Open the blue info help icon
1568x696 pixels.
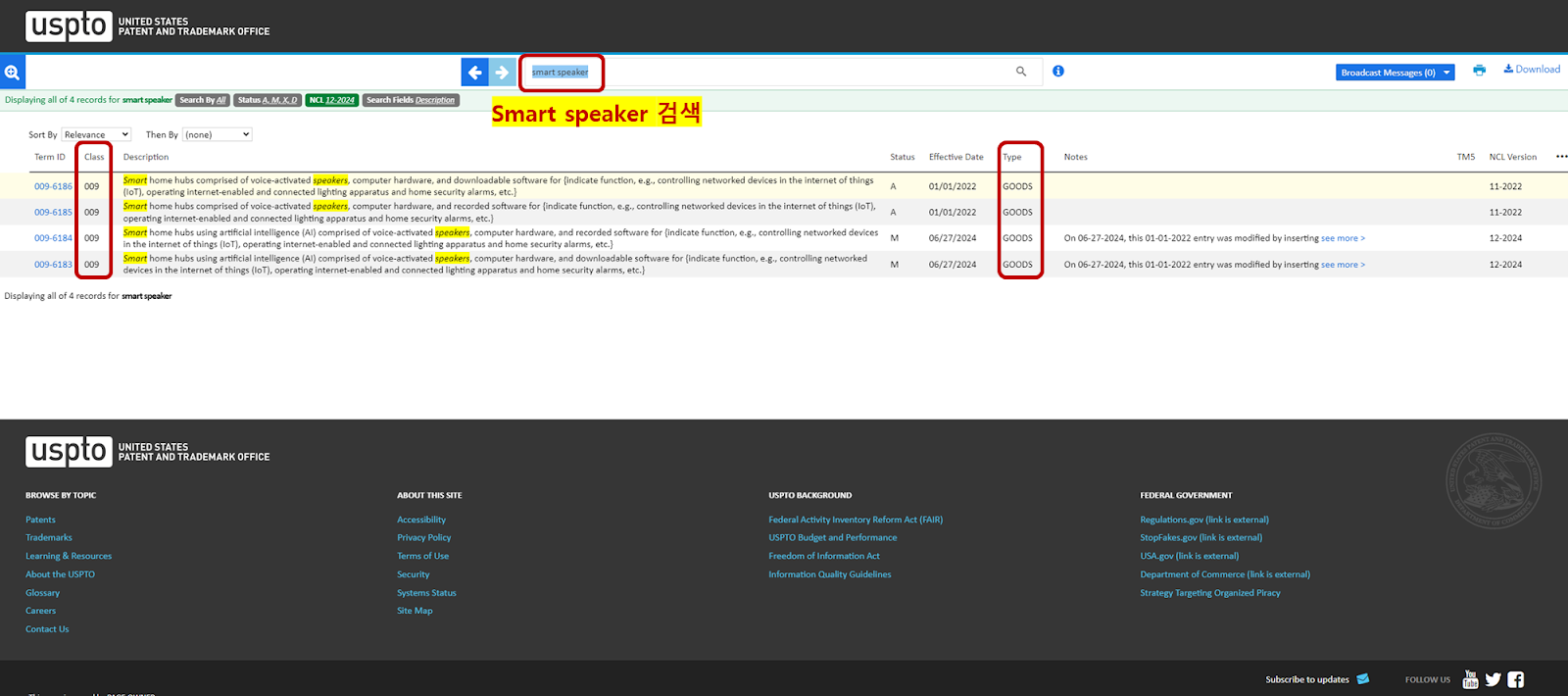tap(1058, 71)
